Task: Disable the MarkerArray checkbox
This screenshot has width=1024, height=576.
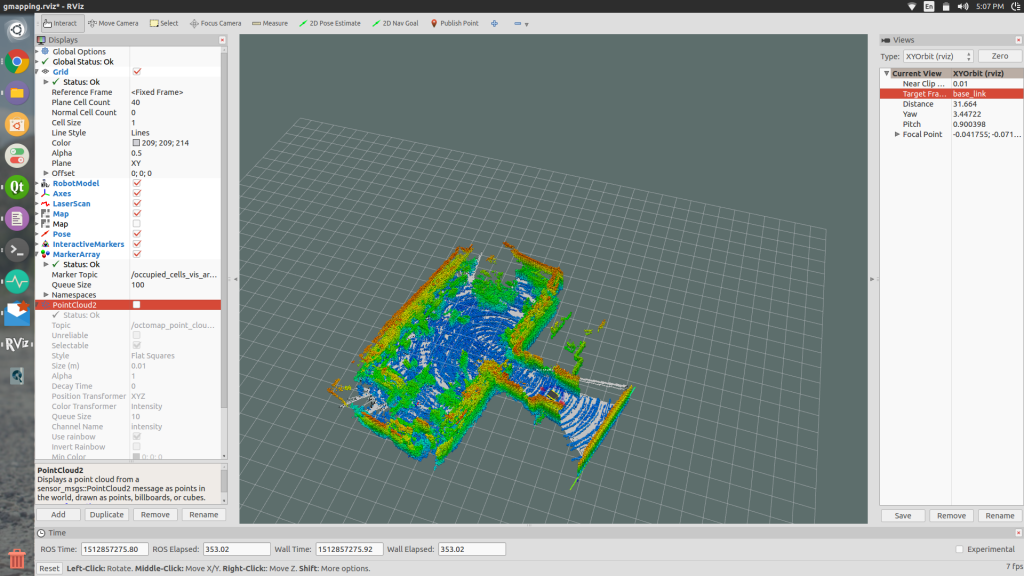Action: 136,254
